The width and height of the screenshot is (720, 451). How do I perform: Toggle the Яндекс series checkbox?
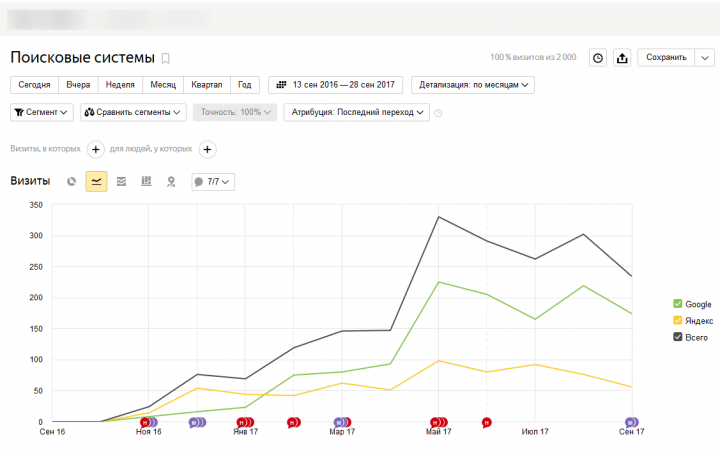[677, 320]
